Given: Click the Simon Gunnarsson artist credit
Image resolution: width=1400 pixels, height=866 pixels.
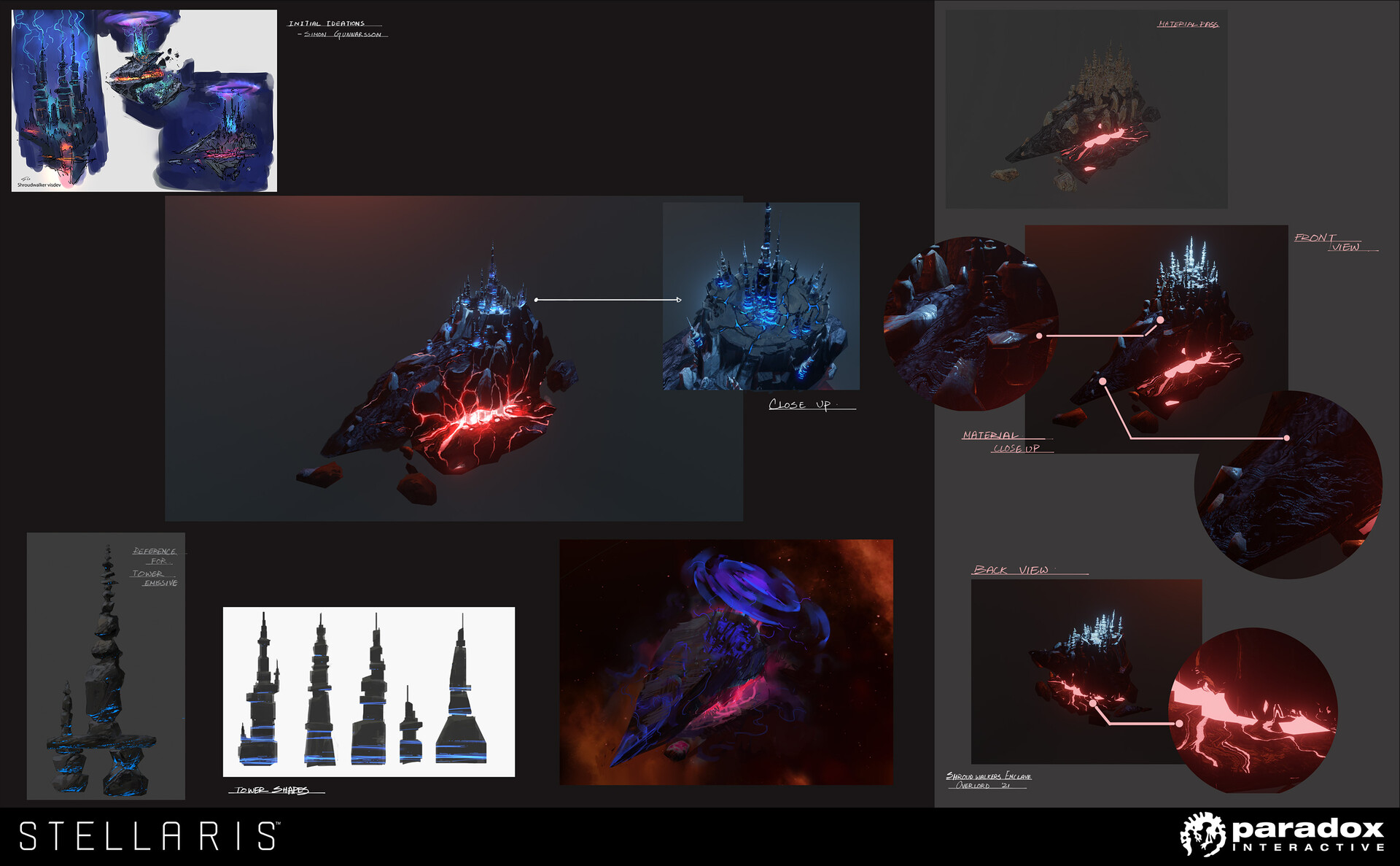Looking at the screenshot, I should [343, 33].
